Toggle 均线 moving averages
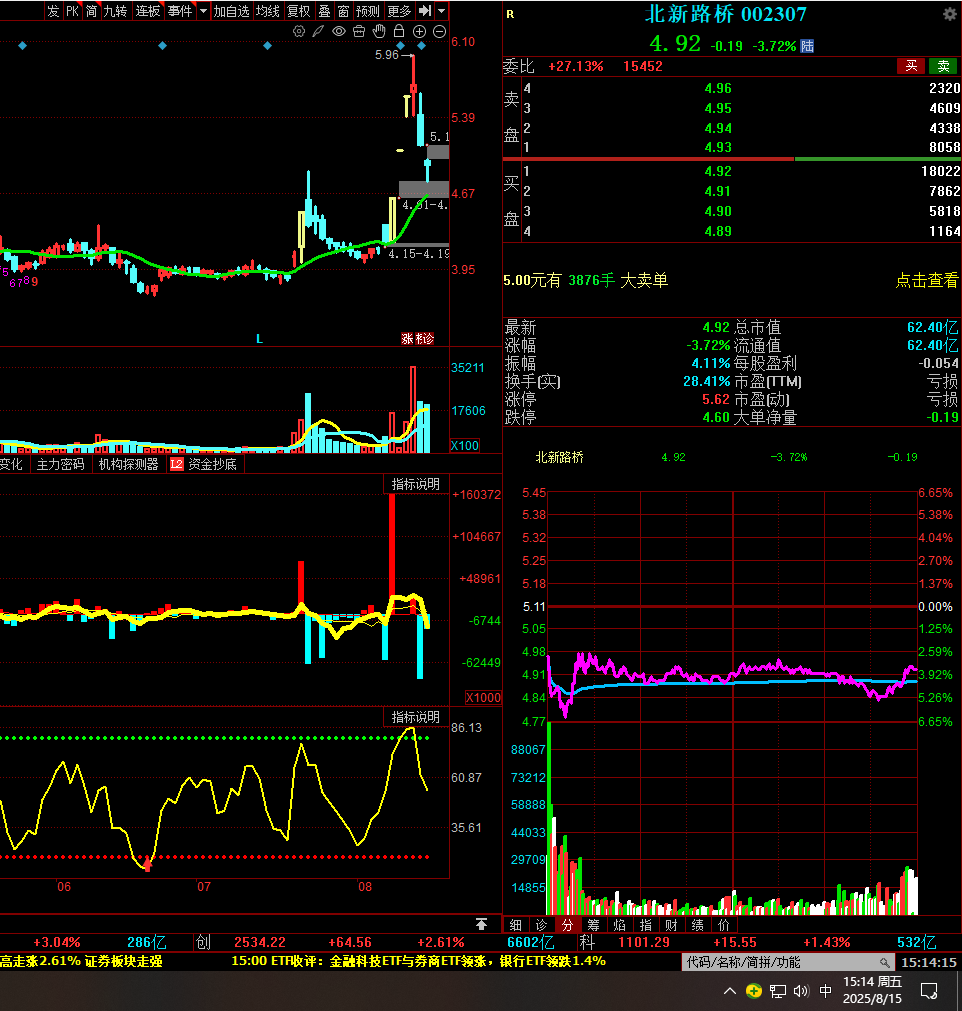Viewport: 962px width, 1011px height. [268, 11]
